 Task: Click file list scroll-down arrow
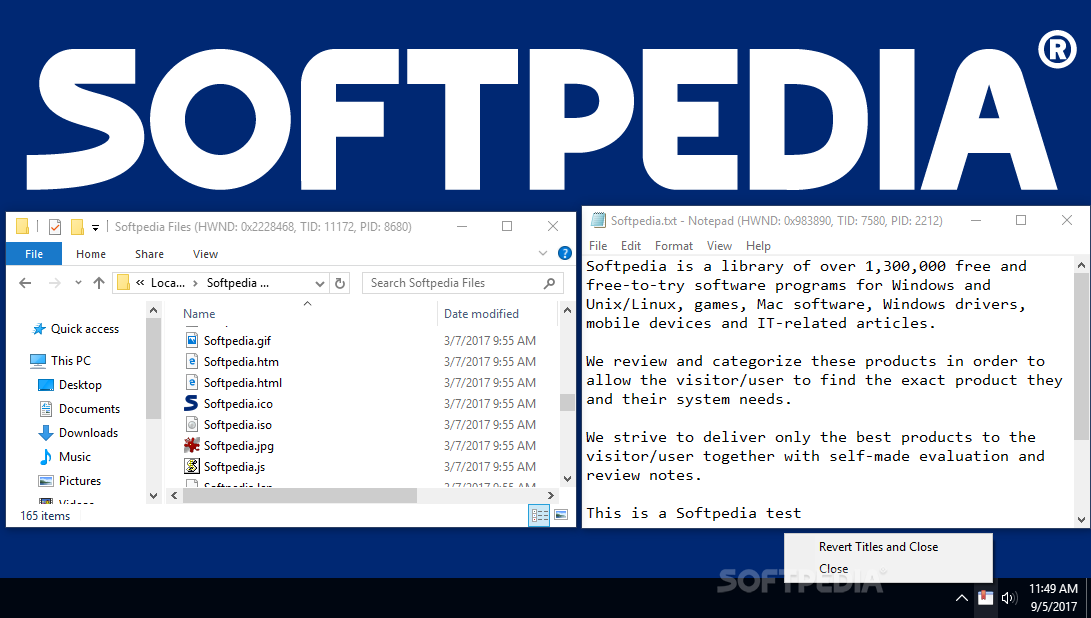tap(567, 479)
